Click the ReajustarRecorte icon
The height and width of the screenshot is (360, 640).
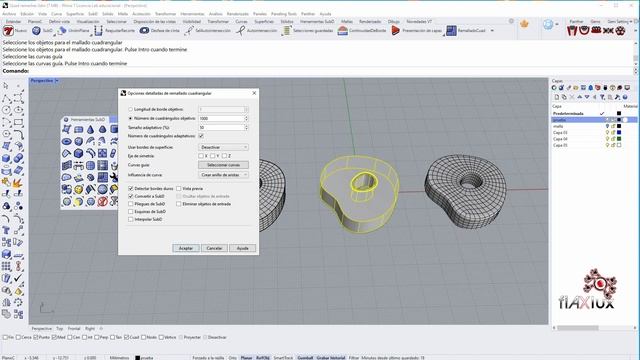[98, 31]
